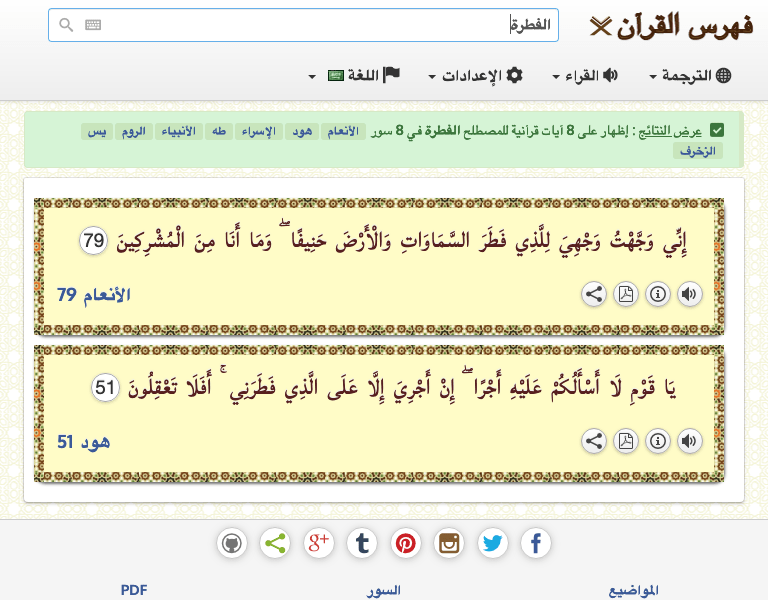Open the Facebook footer icon
This screenshot has height=600, width=768.
click(536, 543)
